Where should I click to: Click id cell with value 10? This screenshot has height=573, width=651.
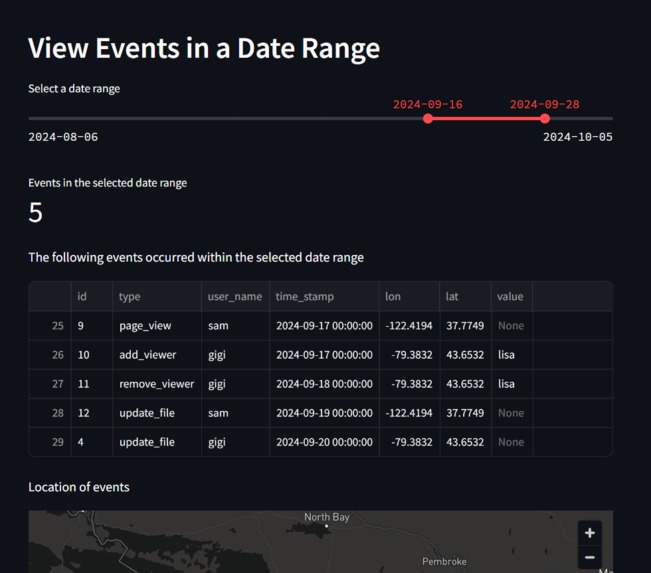(91, 355)
